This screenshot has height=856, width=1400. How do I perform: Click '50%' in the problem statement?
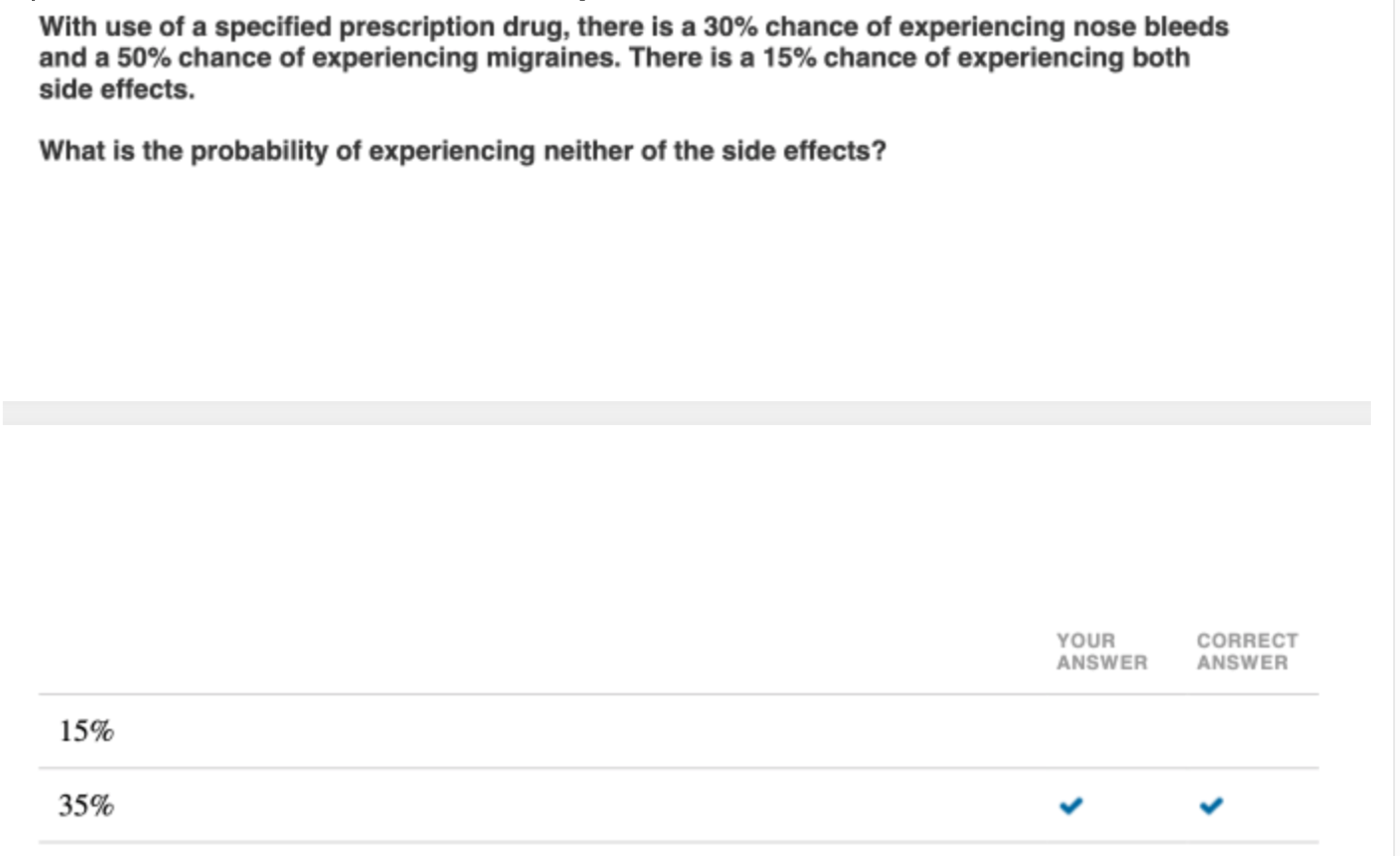tap(144, 58)
